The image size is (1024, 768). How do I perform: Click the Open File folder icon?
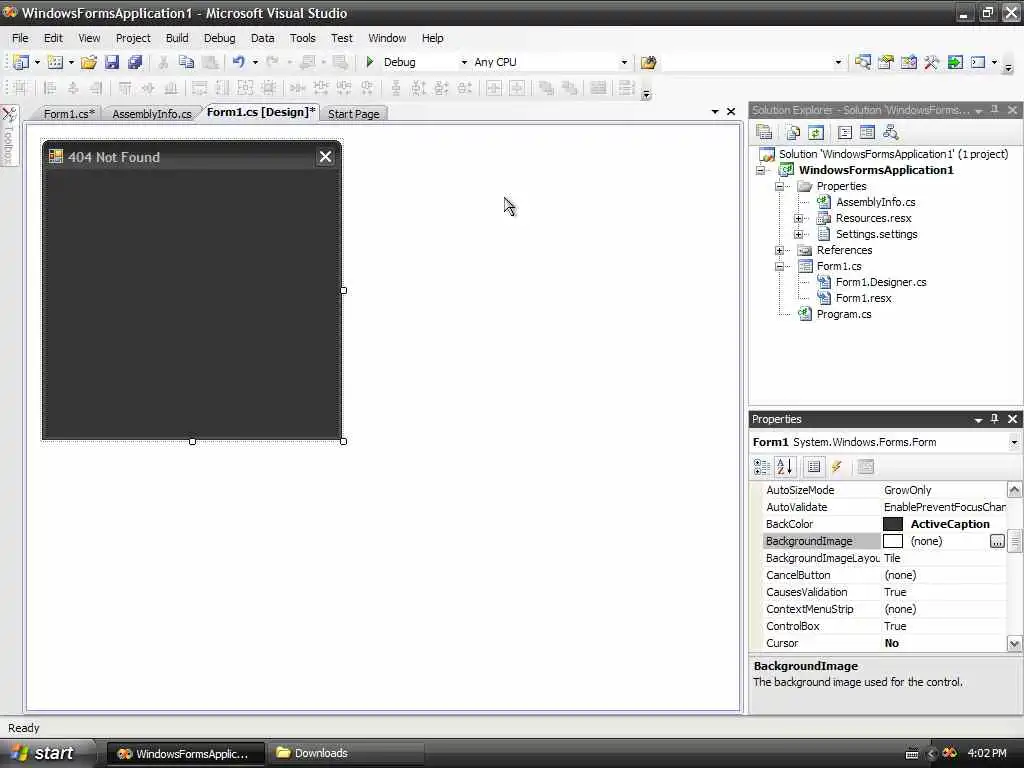(89, 62)
